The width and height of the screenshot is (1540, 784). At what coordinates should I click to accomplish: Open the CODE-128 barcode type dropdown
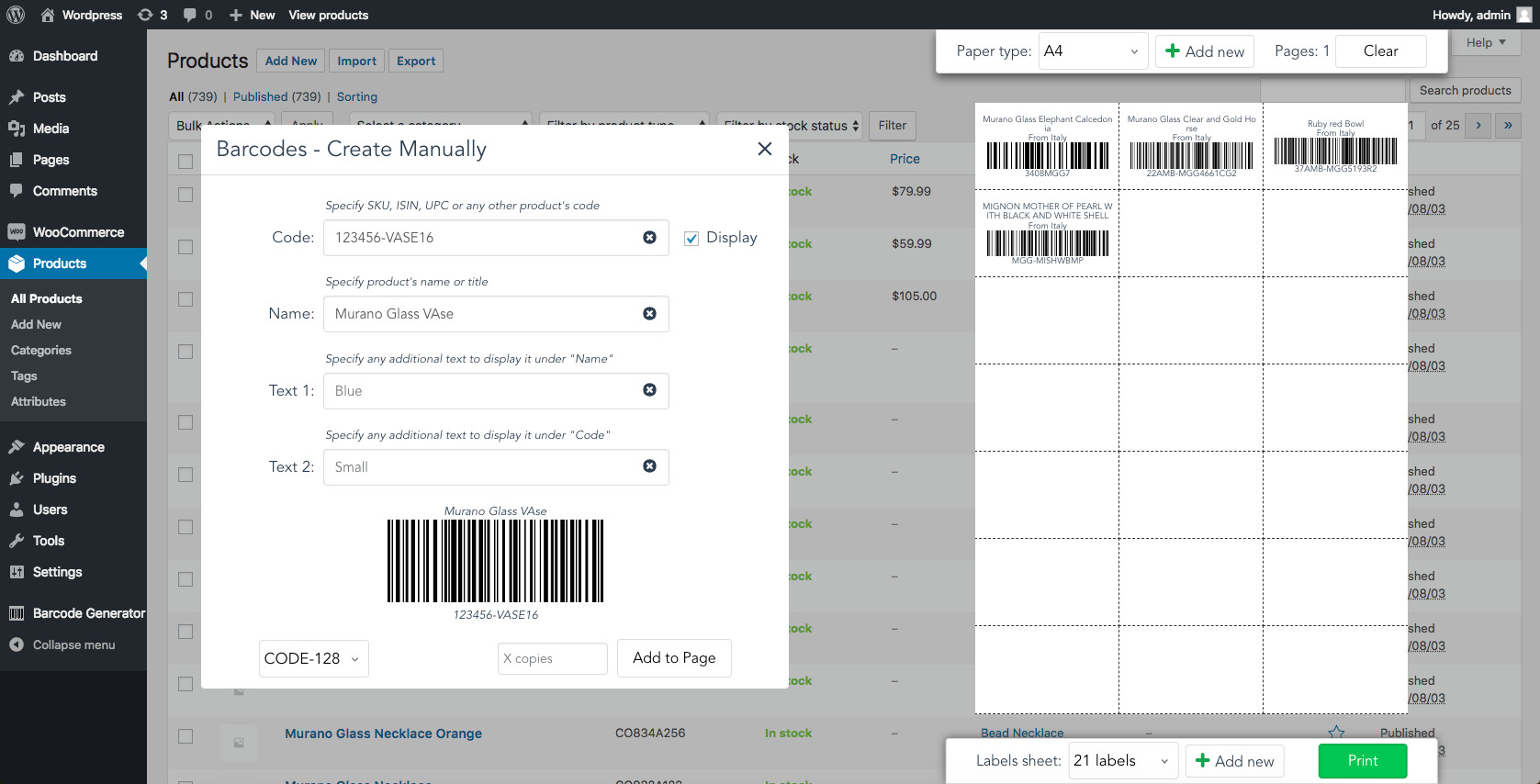pos(314,658)
